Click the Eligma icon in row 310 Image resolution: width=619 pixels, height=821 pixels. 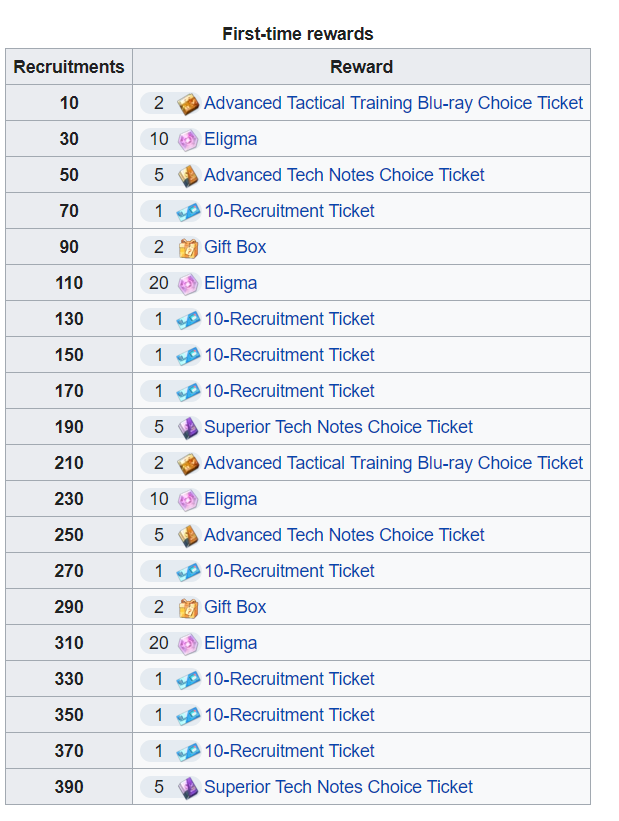(188, 644)
